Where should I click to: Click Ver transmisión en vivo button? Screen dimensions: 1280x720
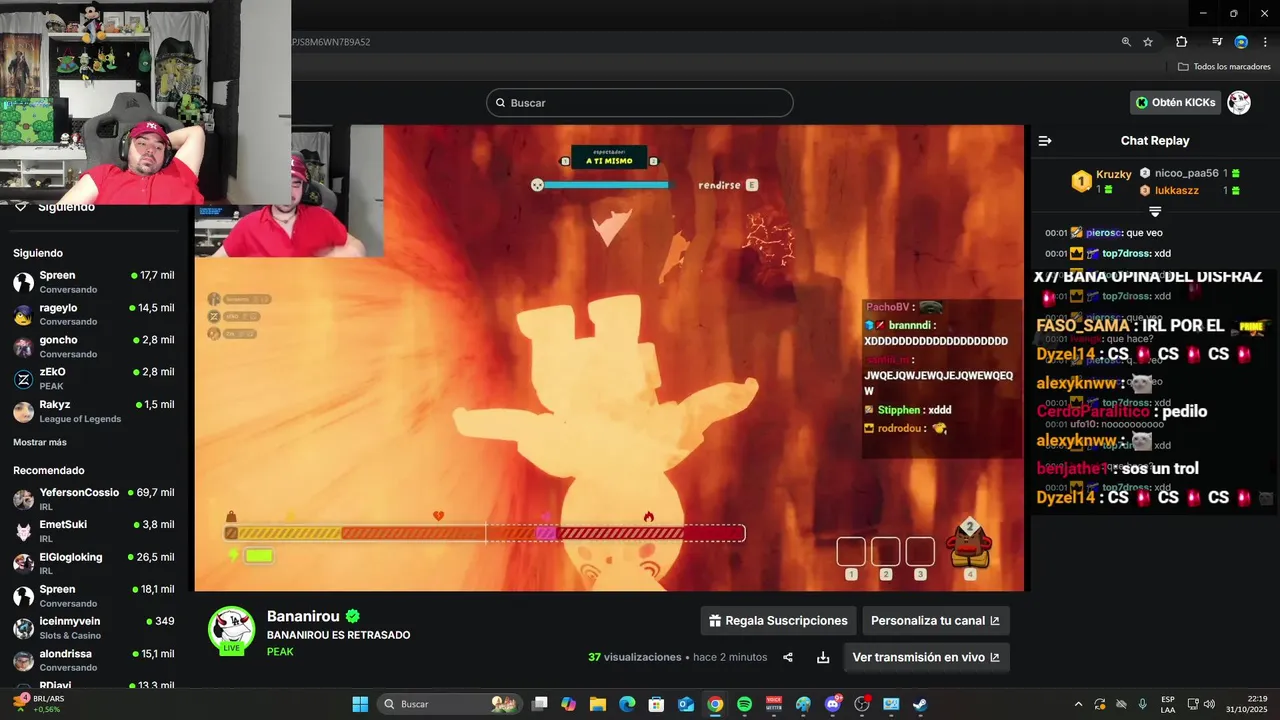(x=926, y=657)
